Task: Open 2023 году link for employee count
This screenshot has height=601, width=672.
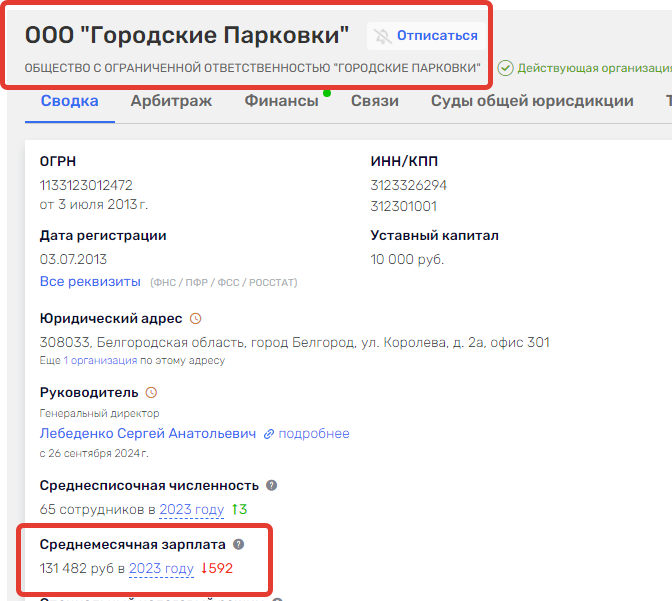Action: (x=192, y=510)
